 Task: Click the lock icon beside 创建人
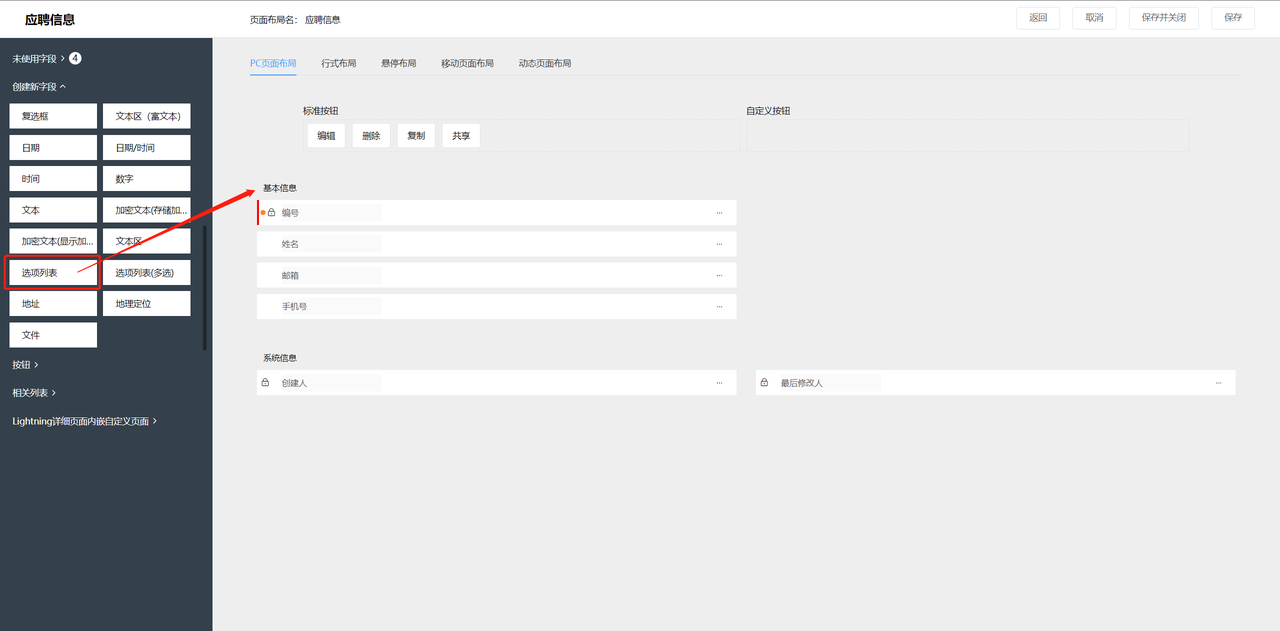point(265,383)
